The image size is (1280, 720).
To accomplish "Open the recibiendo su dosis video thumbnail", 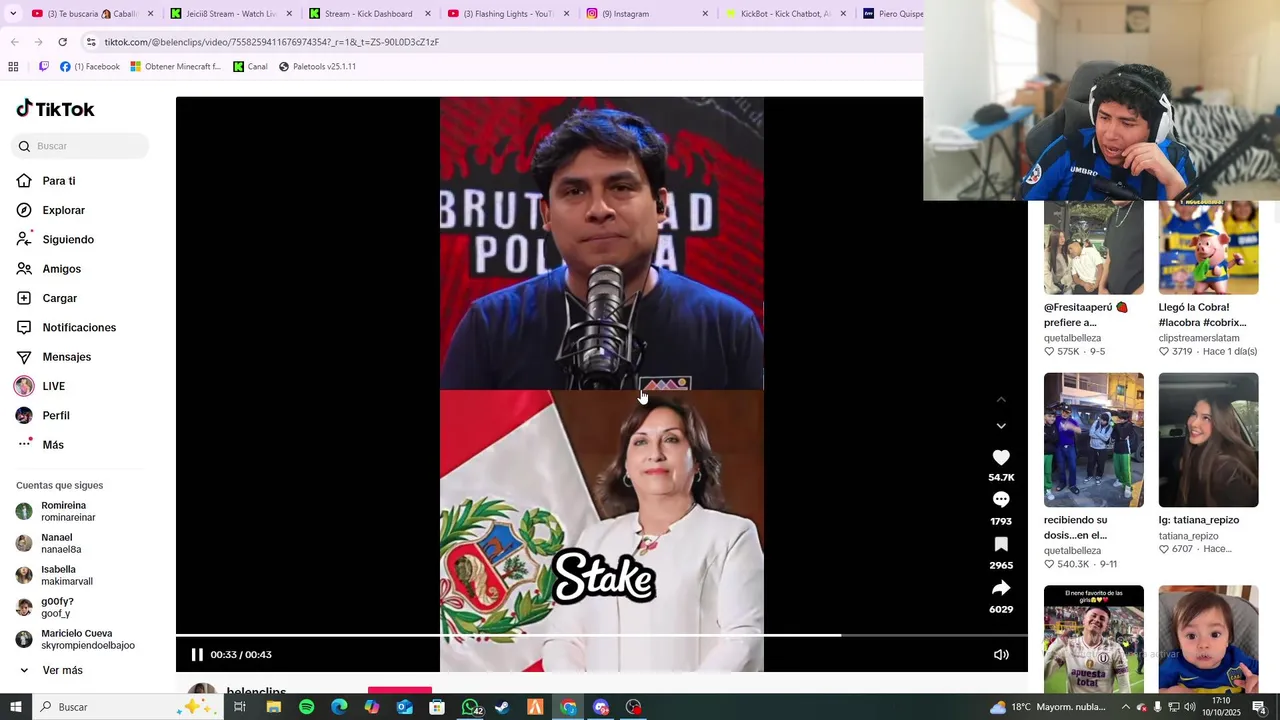I will coord(1094,440).
